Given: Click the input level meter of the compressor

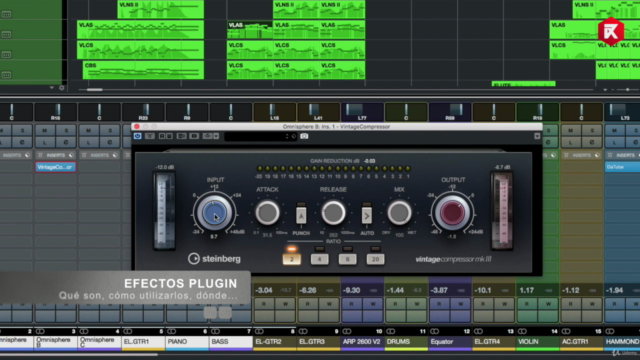Looking at the screenshot, I should (164, 211).
